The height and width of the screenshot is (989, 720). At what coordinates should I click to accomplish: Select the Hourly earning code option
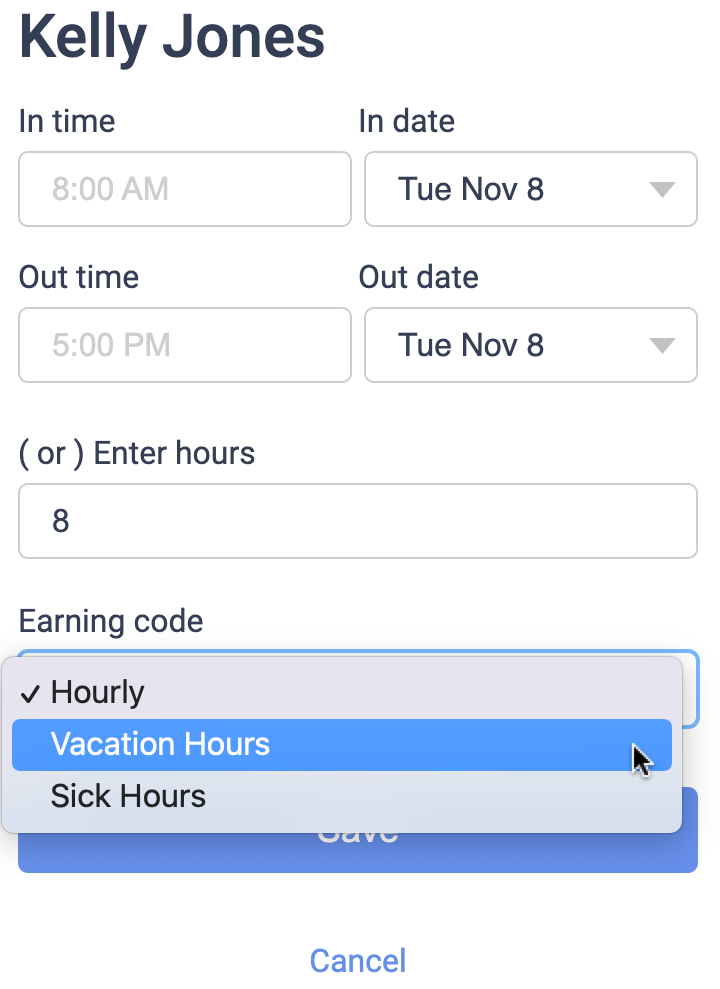98,692
